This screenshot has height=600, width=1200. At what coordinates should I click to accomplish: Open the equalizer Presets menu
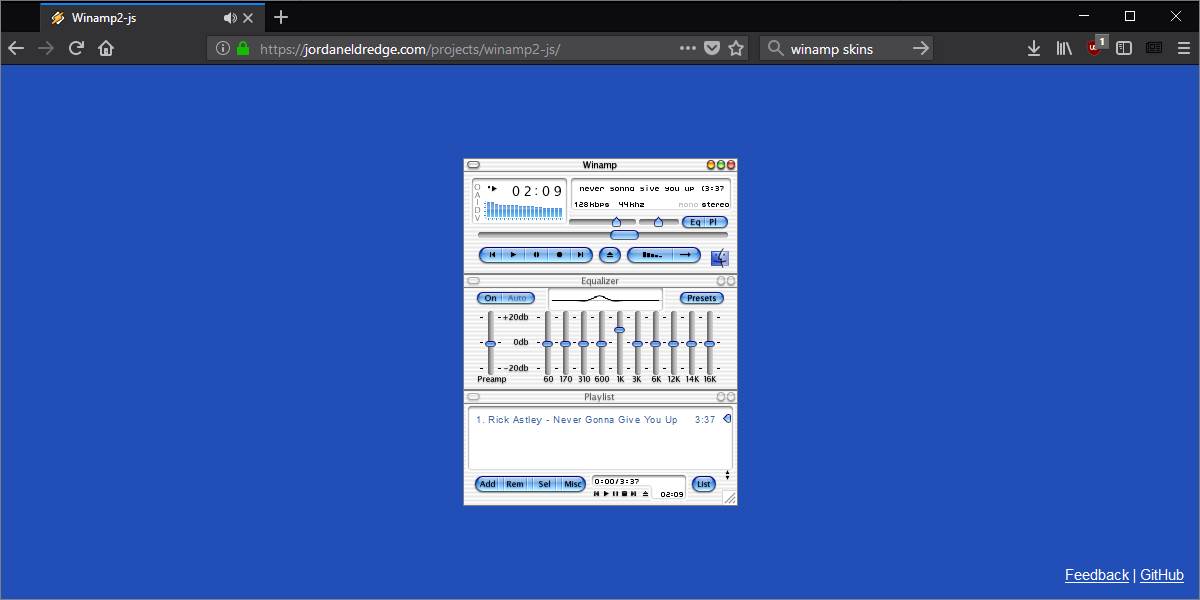(701, 298)
